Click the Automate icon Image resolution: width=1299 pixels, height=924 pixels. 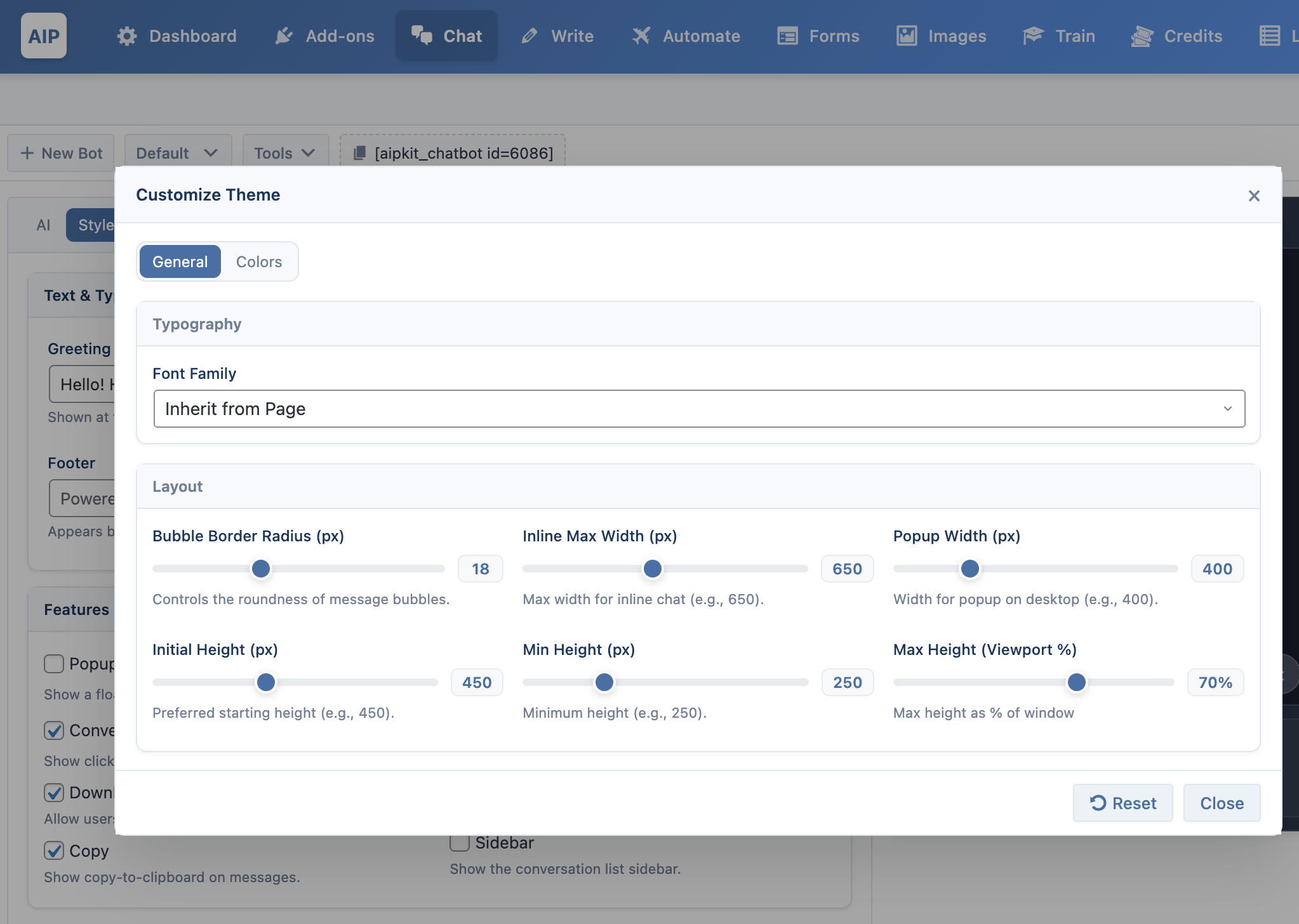pos(641,36)
